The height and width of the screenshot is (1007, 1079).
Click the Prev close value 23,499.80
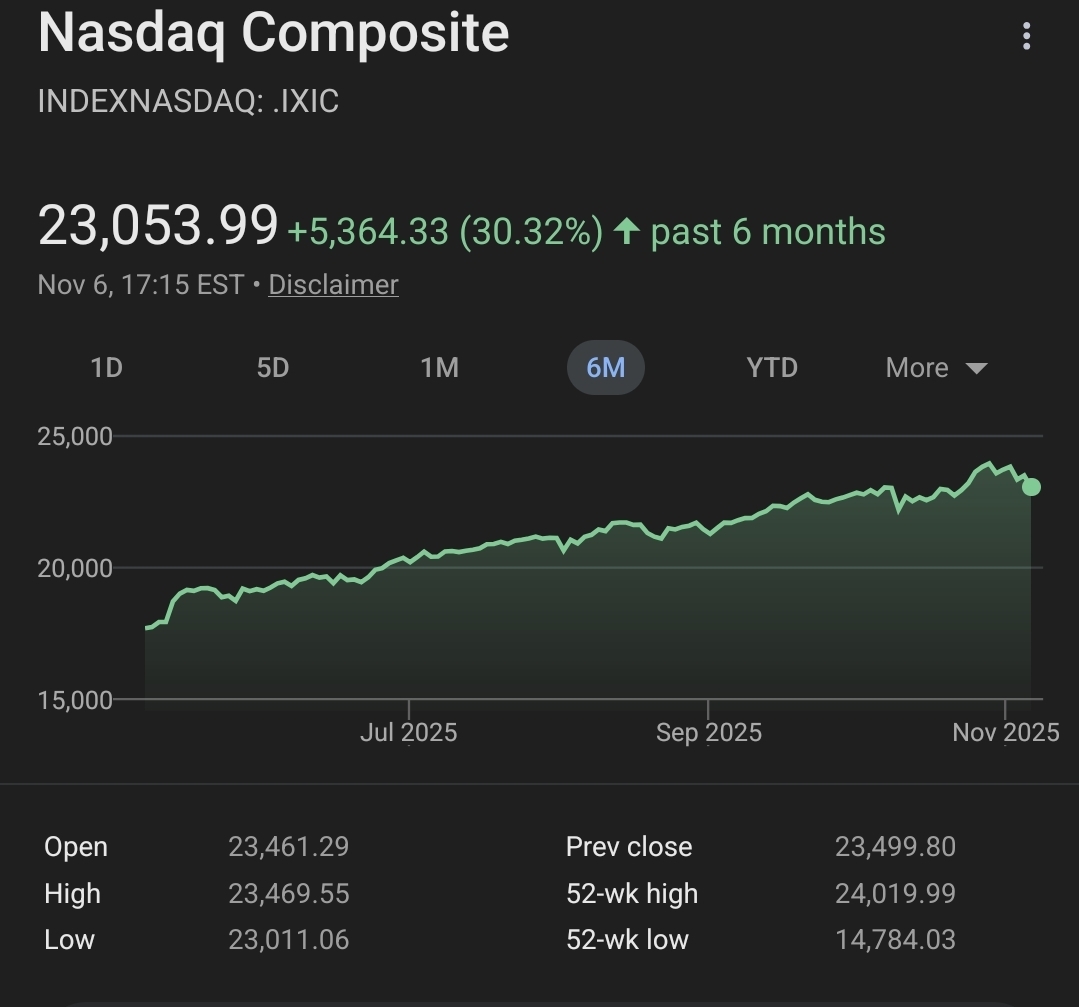(x=895, y=847)
